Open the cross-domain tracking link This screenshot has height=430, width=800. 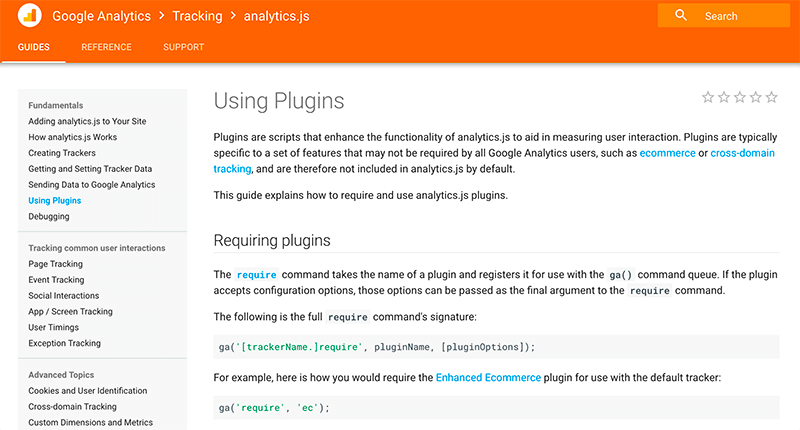(742, 153)
